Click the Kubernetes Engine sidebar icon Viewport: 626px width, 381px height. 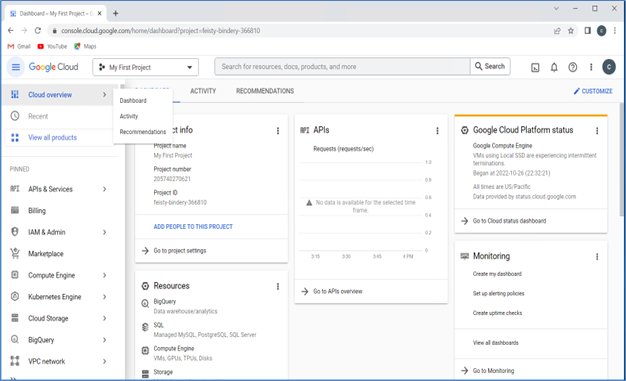point(15,296)
